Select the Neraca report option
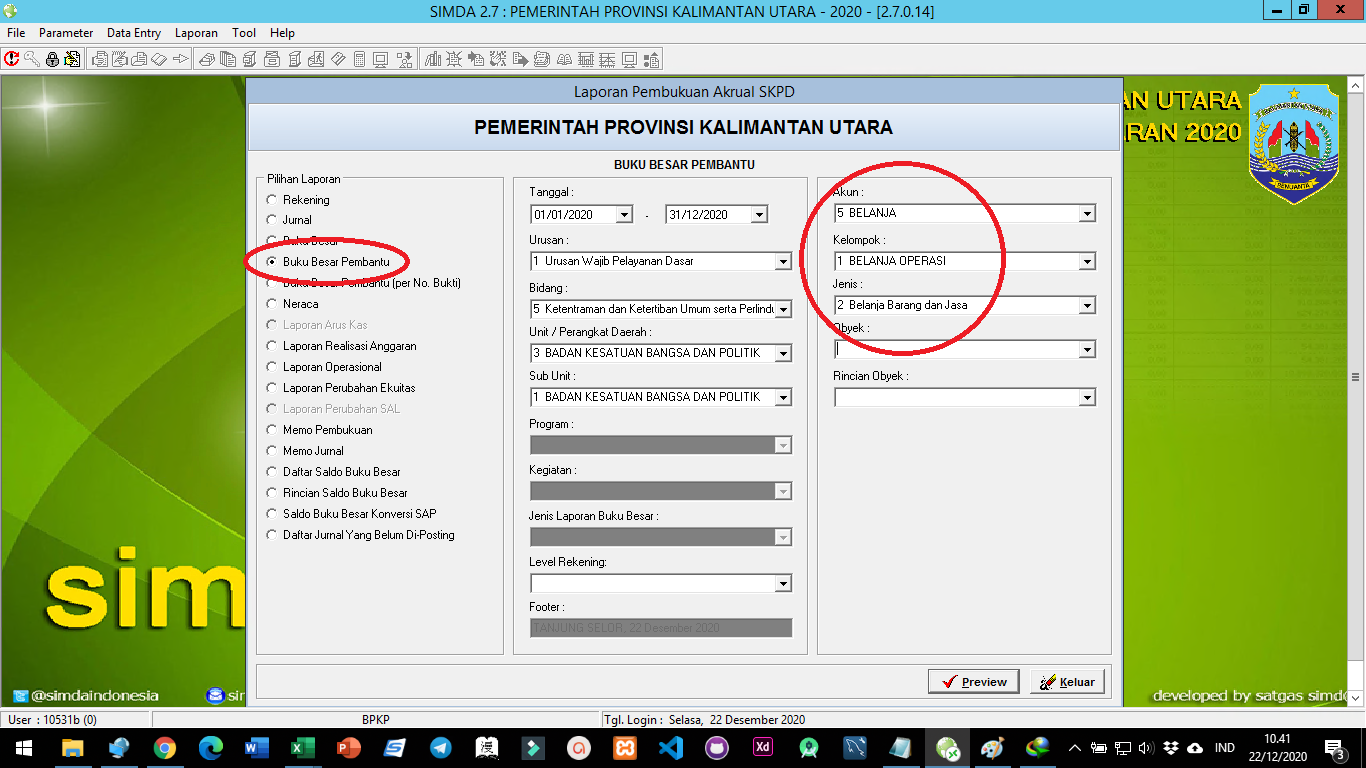Image resolution: width=1366 pixels, height=768 pixels. (272, 304)
